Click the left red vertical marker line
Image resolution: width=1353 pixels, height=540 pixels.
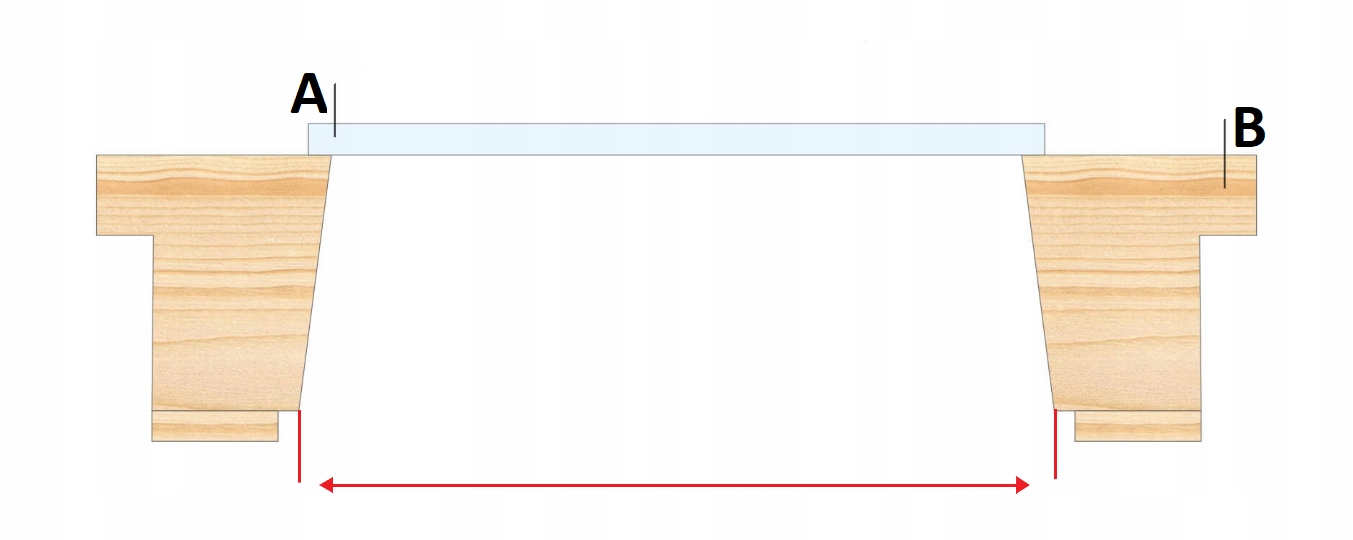click(x=299, y=446)
